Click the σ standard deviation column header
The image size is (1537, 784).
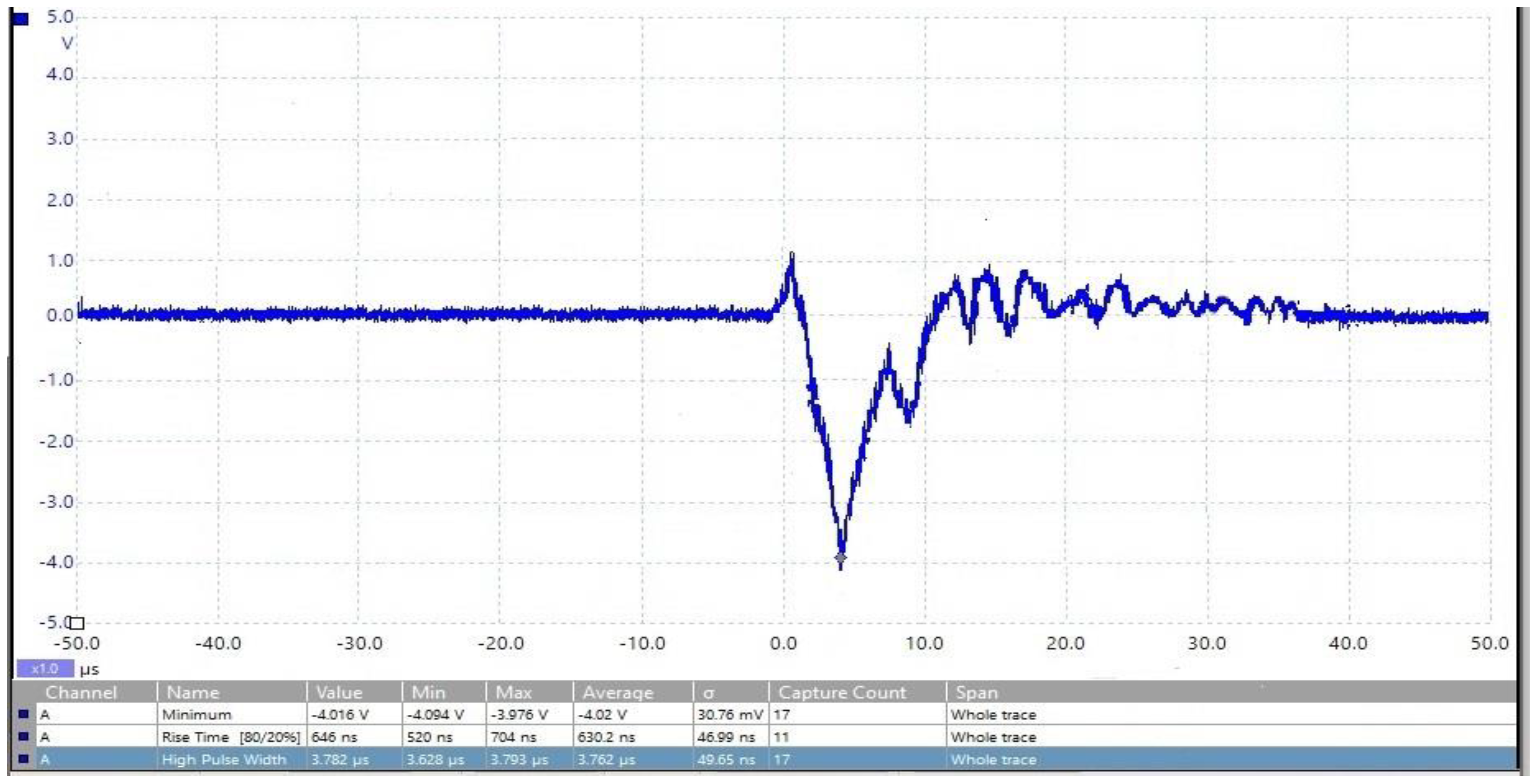click(x=709, y=693)
